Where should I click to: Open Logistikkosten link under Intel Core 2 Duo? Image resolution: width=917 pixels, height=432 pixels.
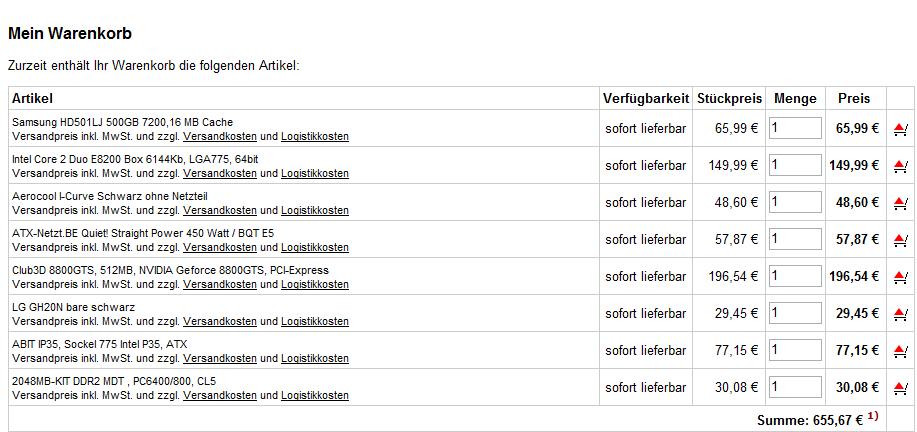coord(315,173)
